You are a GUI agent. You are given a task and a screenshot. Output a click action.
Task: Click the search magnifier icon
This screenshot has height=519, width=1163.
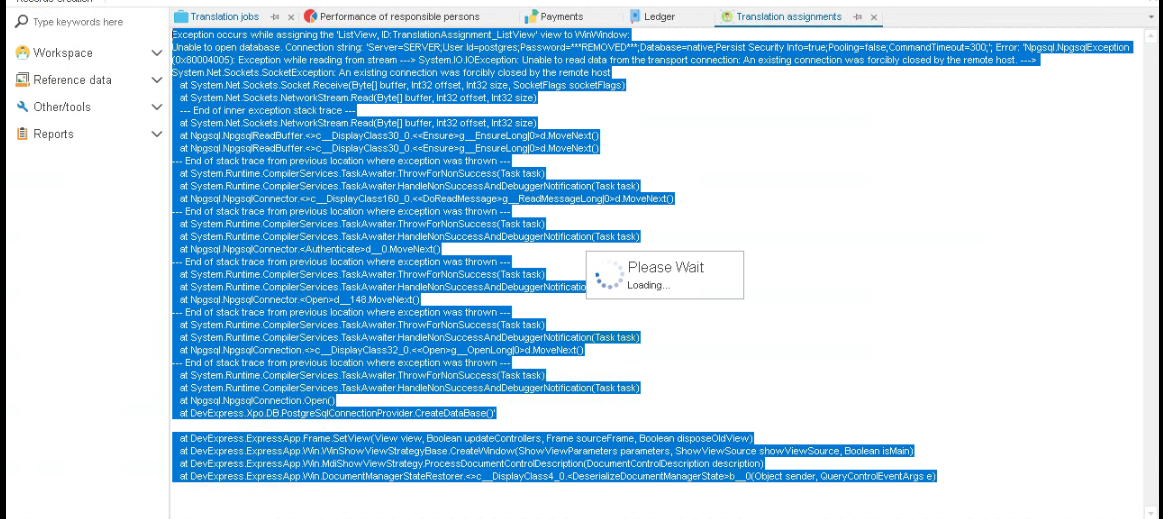[22, 22]
